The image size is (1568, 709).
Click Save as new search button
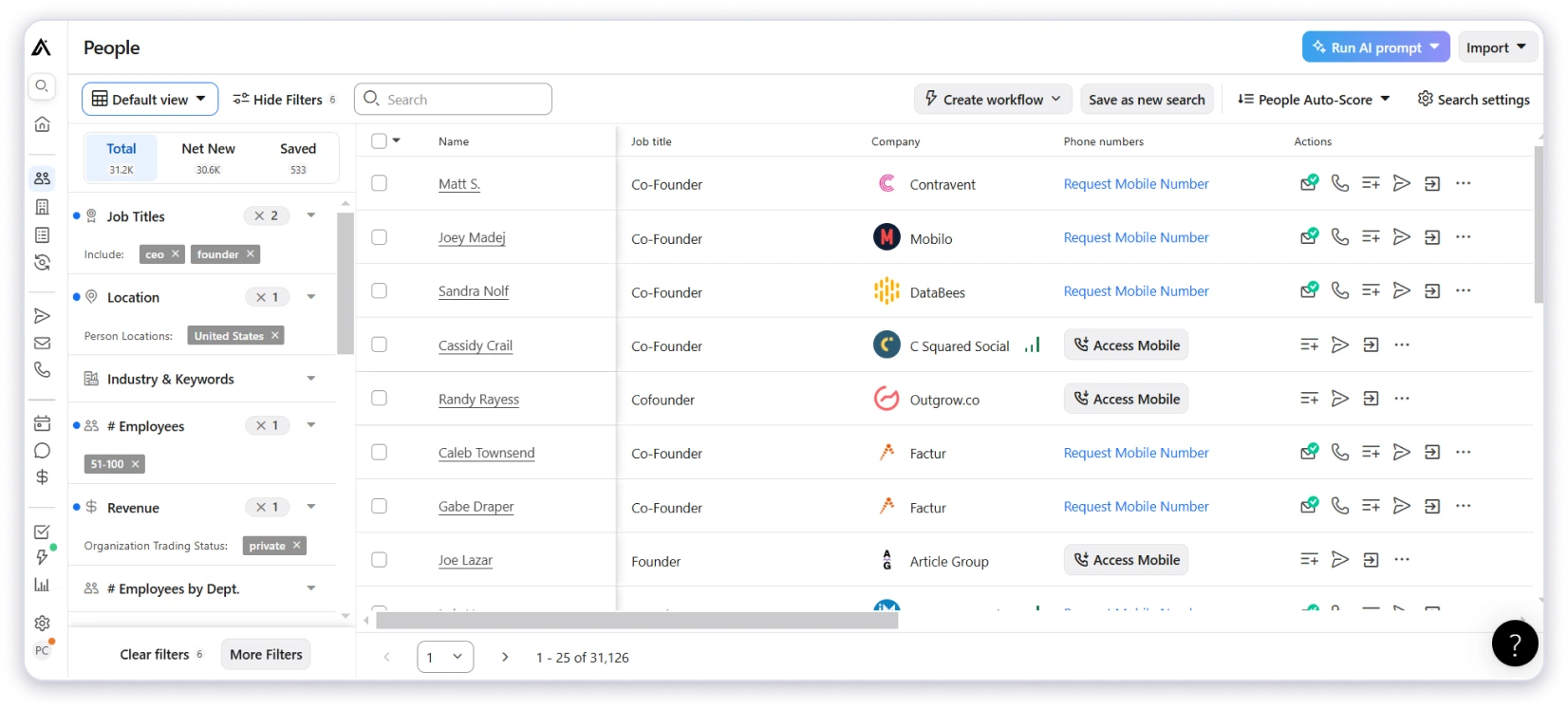(1147, 100)
